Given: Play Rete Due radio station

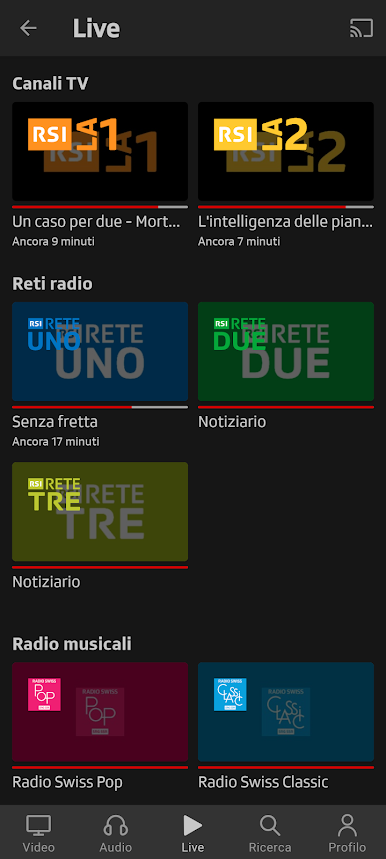Looking at the screenshot, I should pos(286,352).
